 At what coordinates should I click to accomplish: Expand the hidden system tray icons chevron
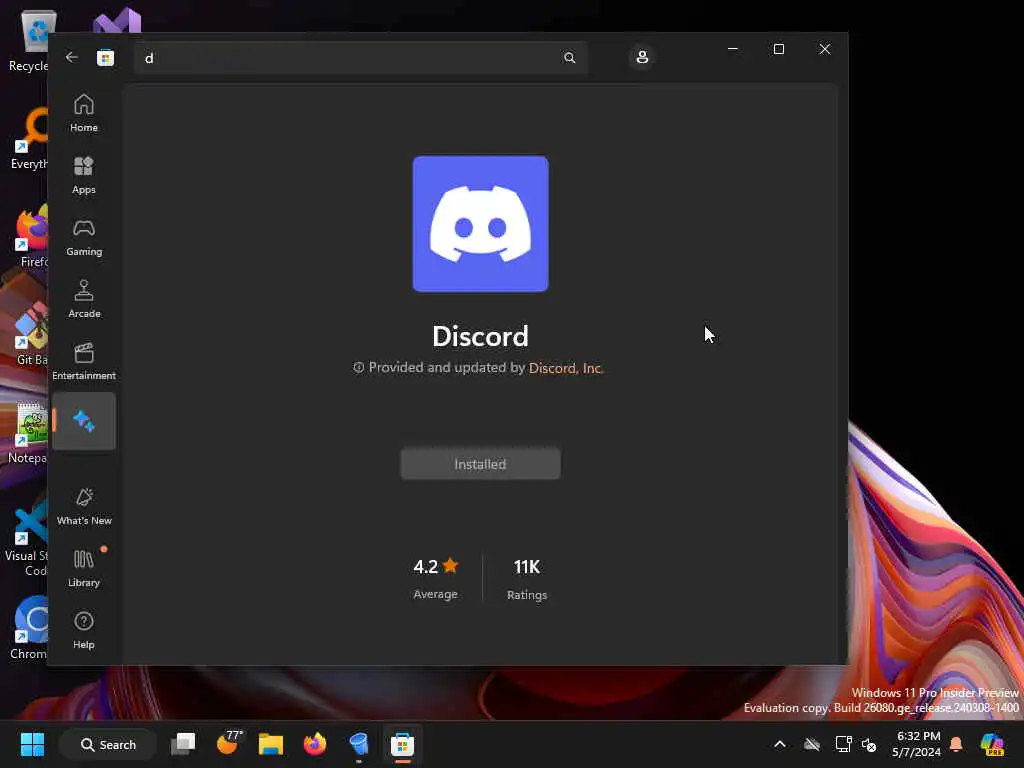click(780, 744)
